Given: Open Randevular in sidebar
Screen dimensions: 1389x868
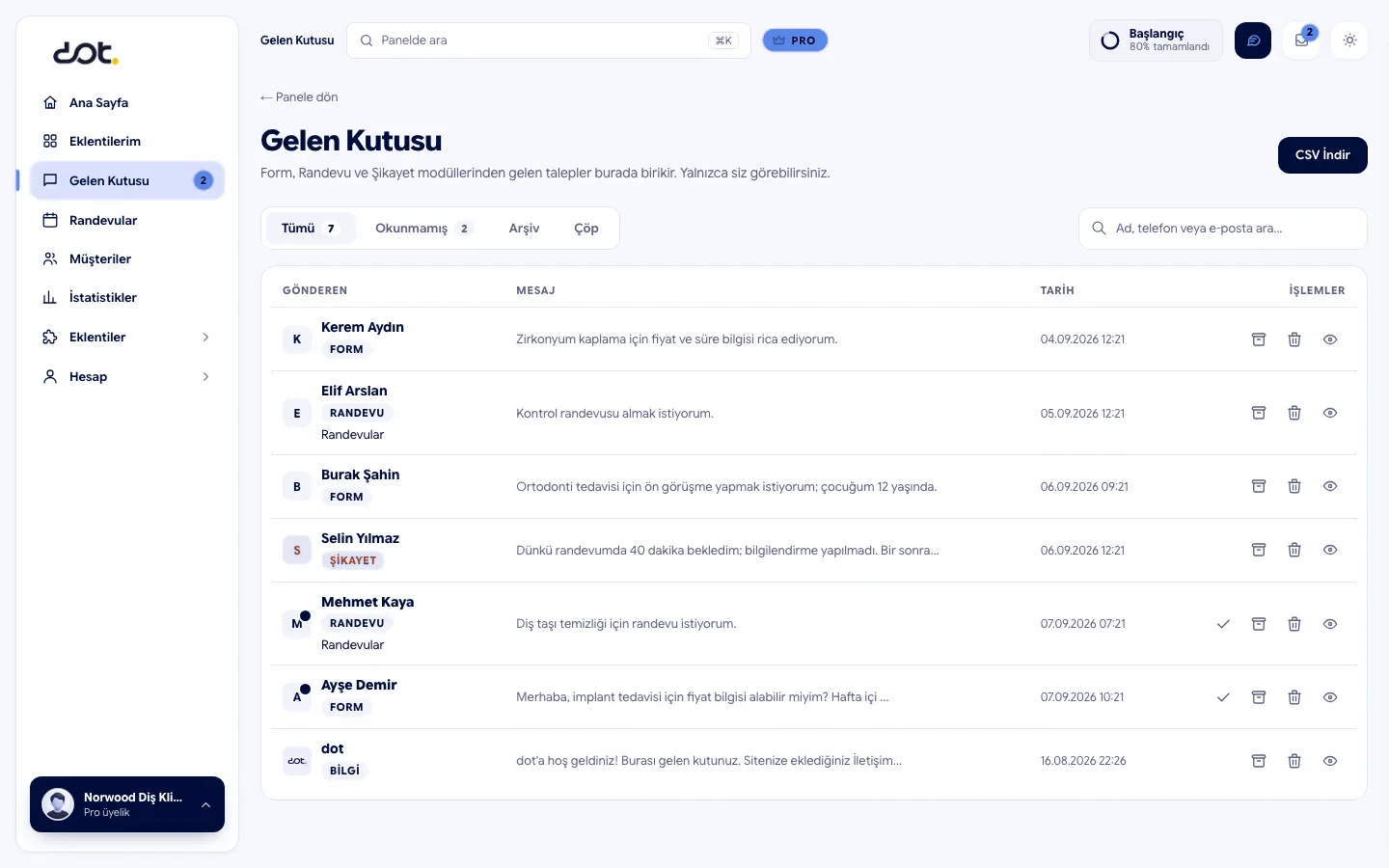Looking at the screenshot, I should (127, 220).
